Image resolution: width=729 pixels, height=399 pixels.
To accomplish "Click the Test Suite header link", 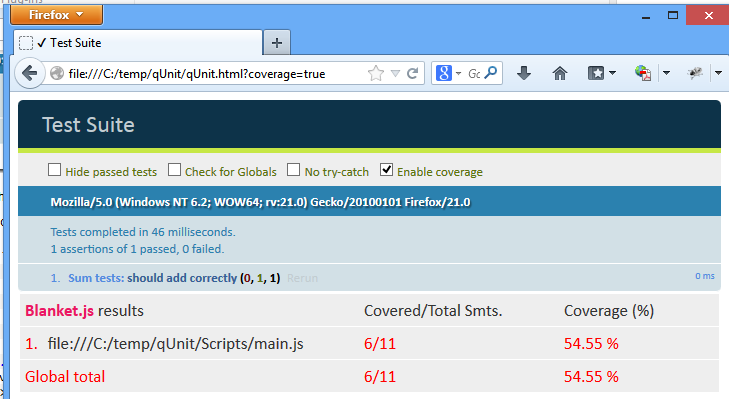I will [x=88, y=125].
